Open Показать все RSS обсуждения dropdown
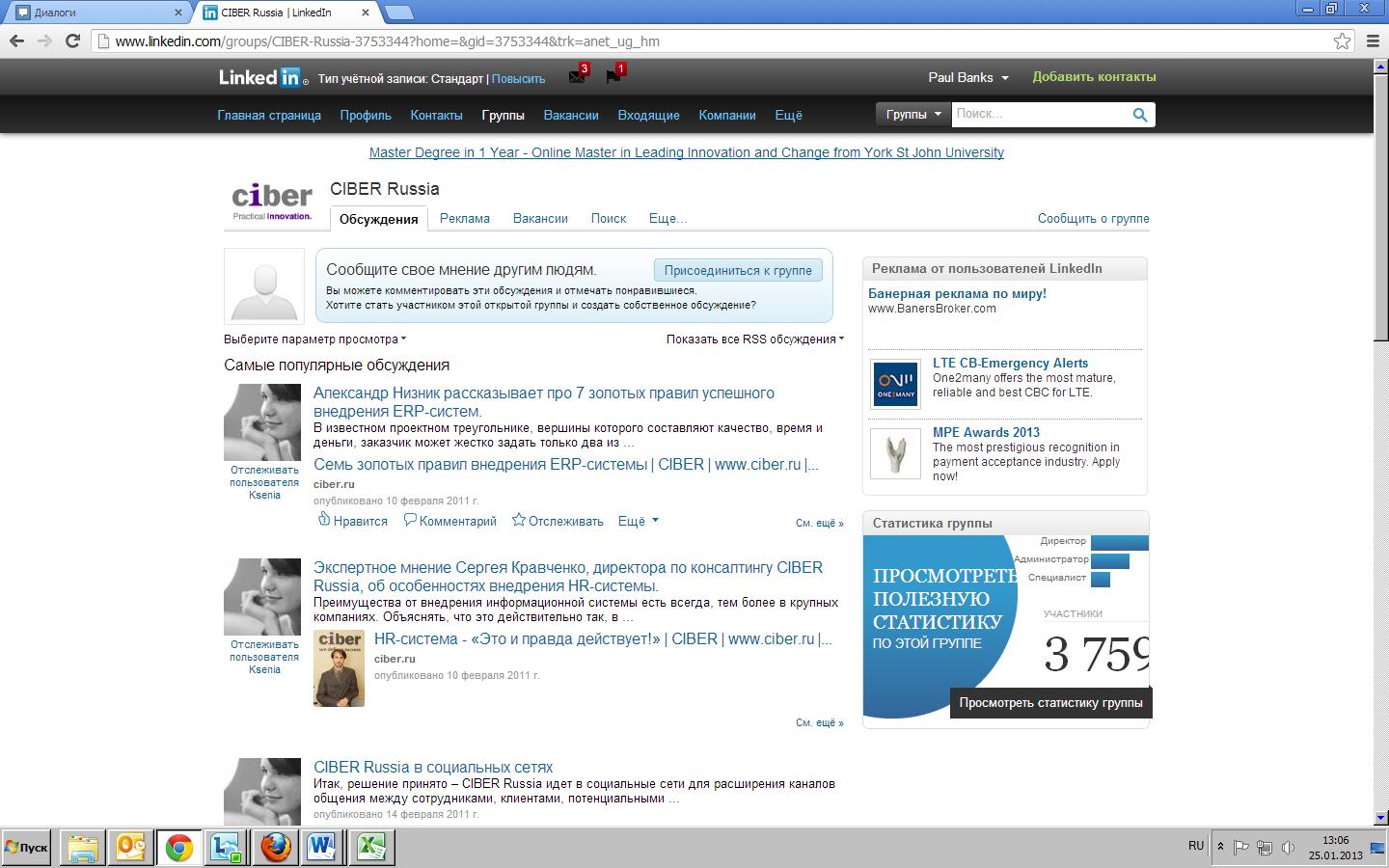Viewport: 1389px width, 868px height. pos(755,339)
